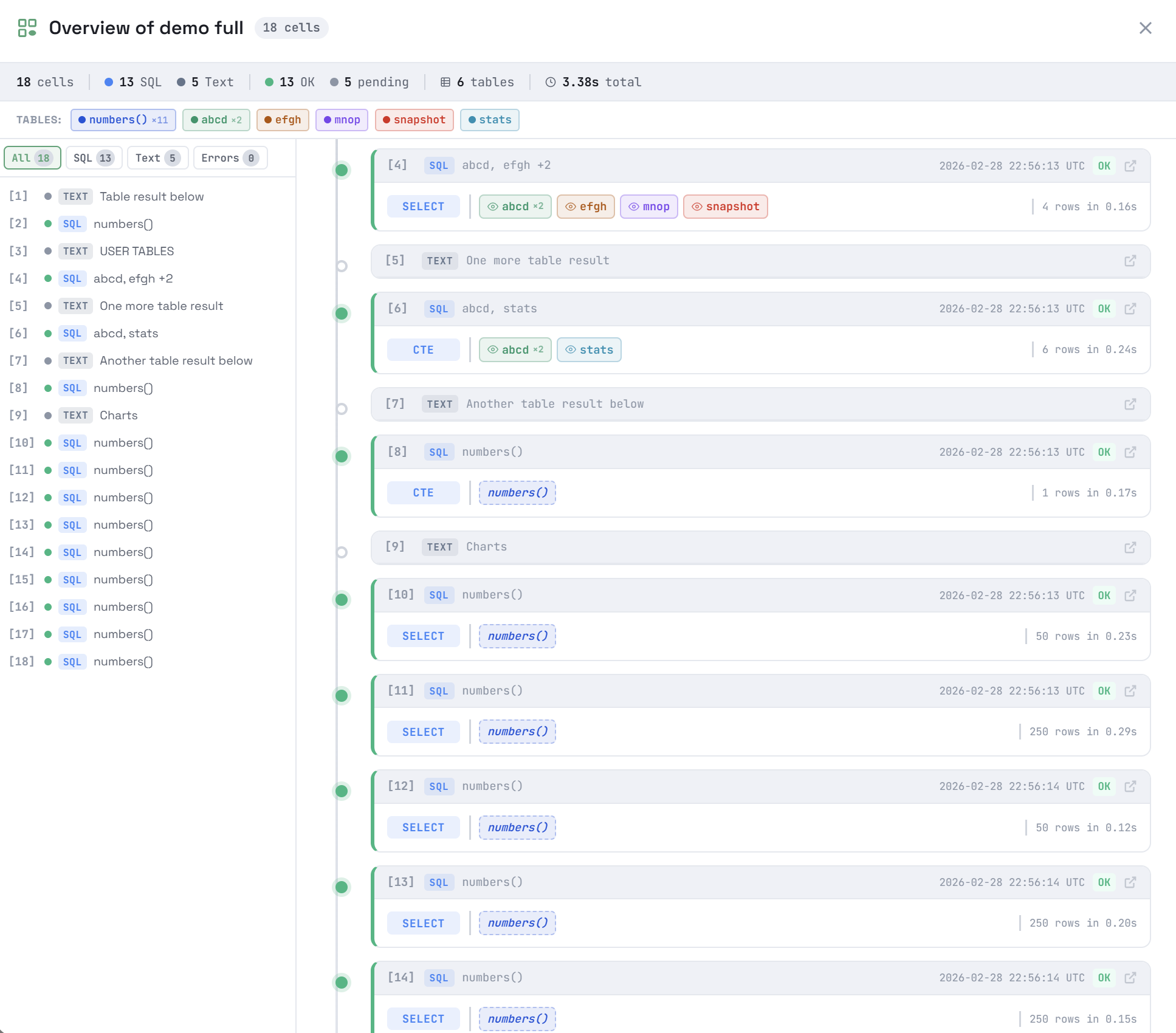
Task: Click the overview grid icon beside the title
Action: pos(27,28)
